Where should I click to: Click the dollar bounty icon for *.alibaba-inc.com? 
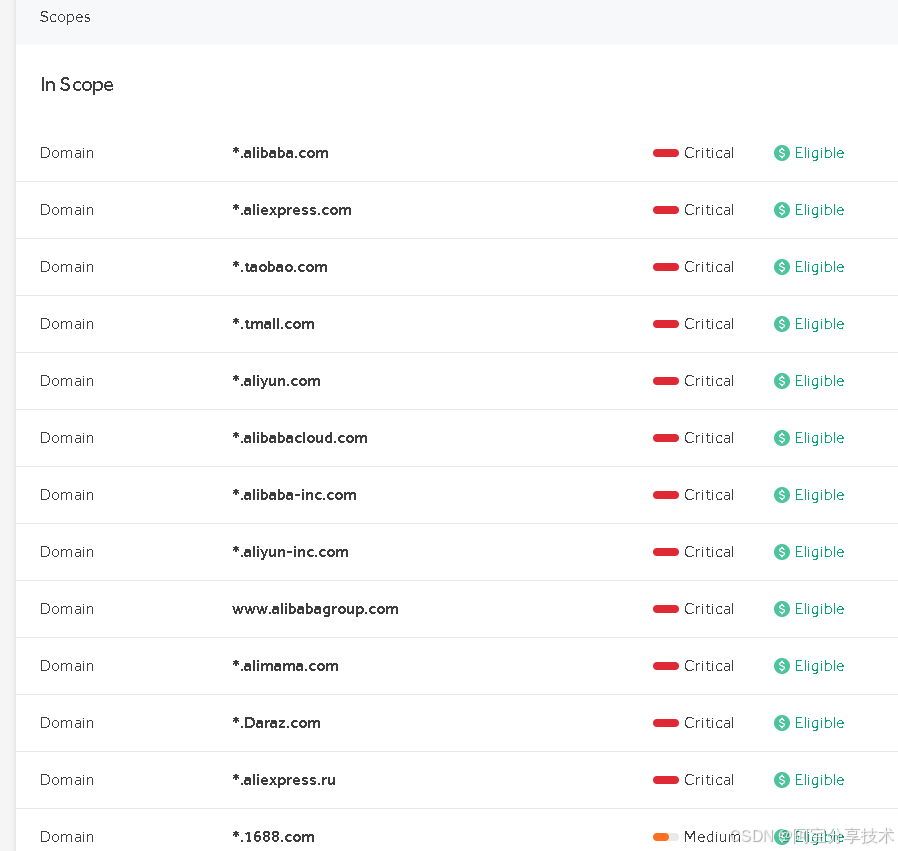[x=781, y=495]
